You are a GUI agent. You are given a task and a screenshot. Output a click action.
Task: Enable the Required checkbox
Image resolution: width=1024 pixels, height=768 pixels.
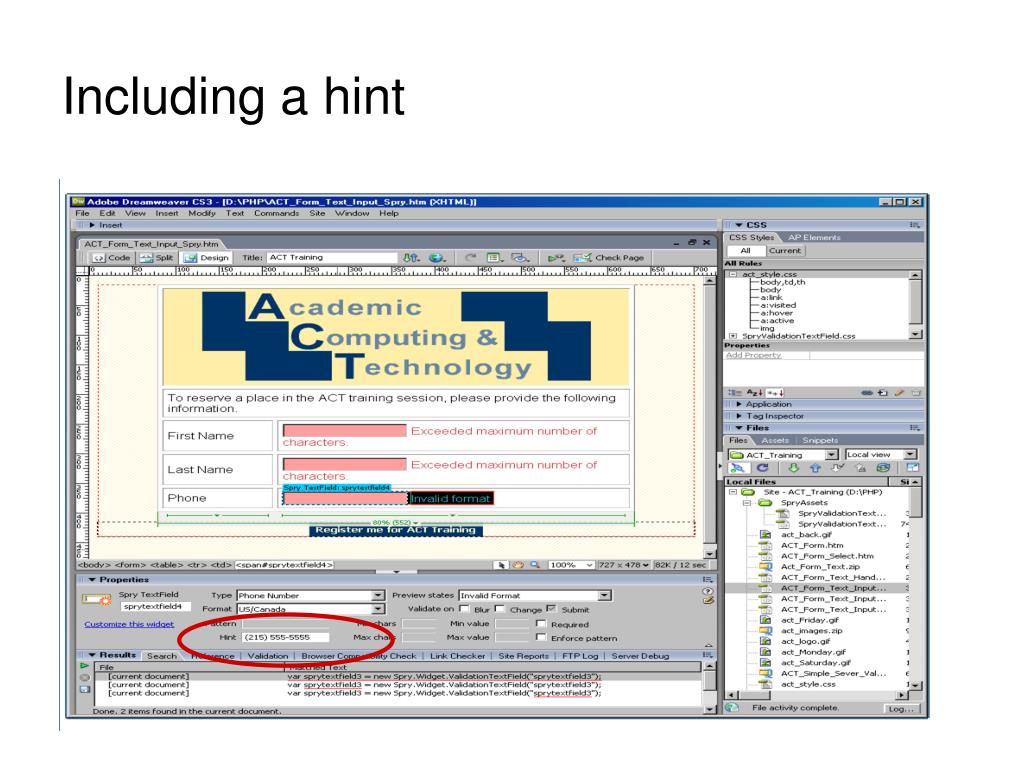(541, 624)
